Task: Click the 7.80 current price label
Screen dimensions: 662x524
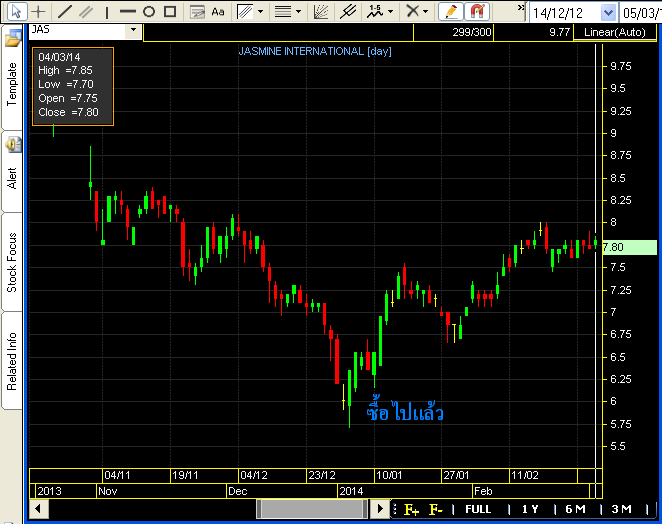Action: pos(629,247)
